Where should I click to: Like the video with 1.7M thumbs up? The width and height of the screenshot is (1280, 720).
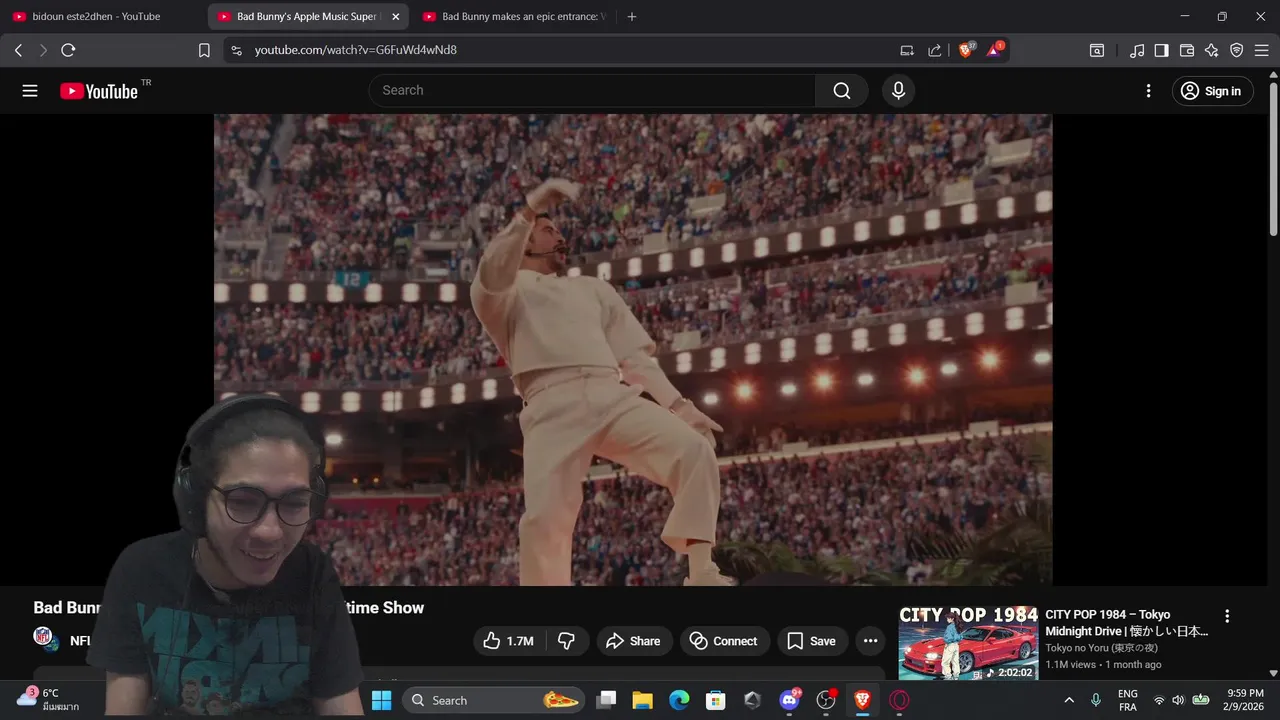coord(509,641)
